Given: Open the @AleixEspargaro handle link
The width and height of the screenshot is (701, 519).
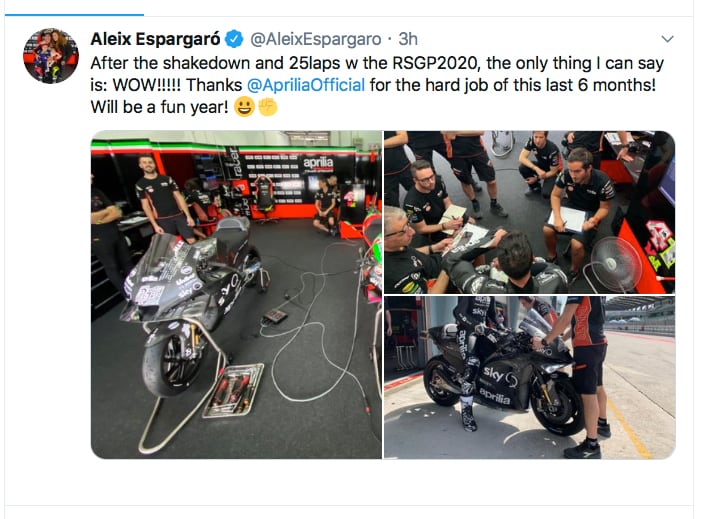Looking at the screenshot, I should 316,39.
